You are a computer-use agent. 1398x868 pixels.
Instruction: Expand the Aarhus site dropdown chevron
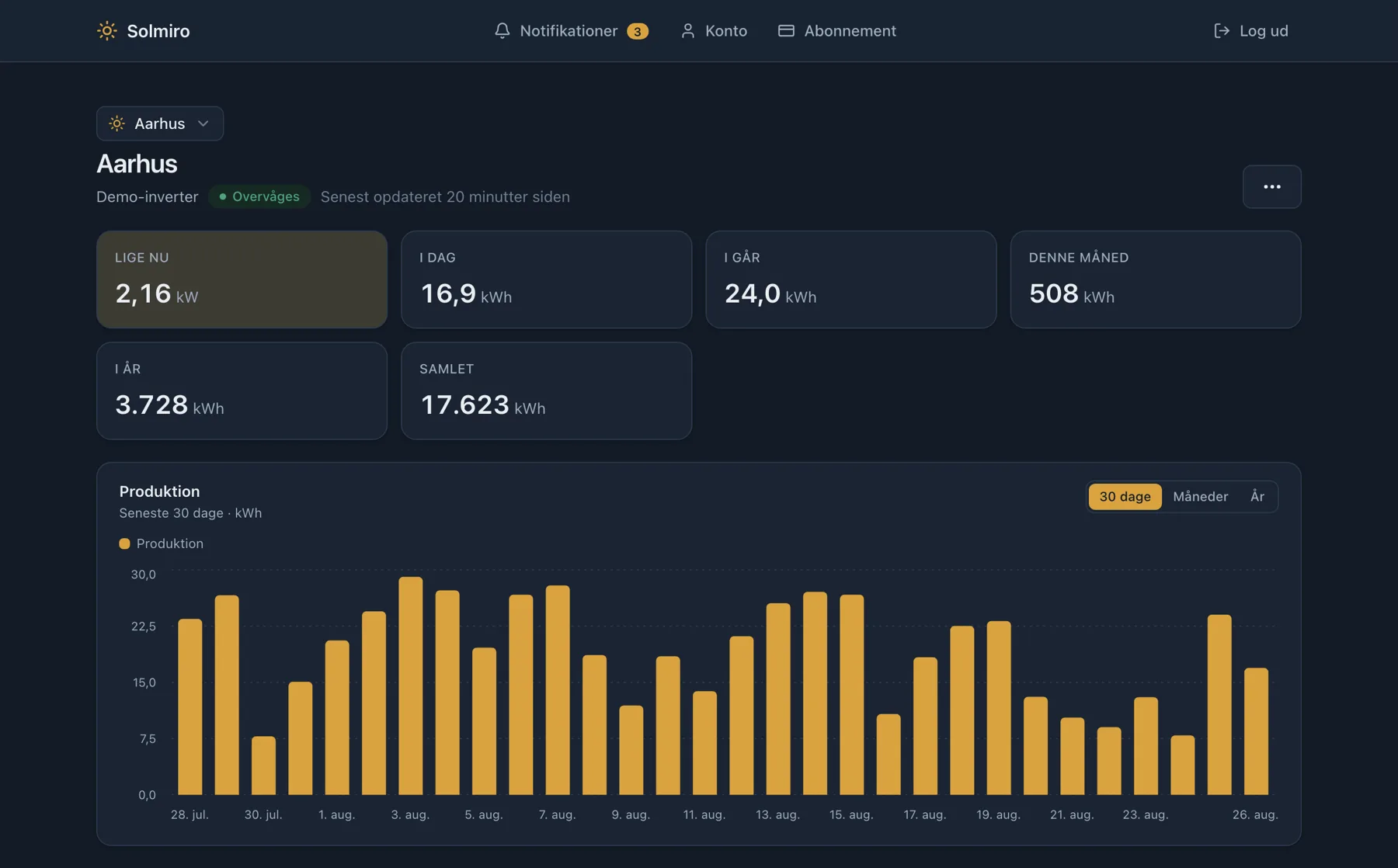click(203, 123)
